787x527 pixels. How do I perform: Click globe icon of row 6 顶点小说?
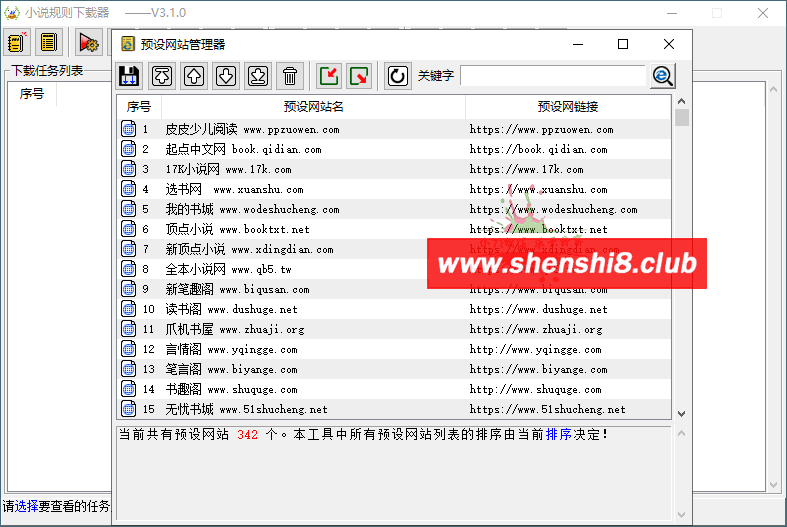tap(128, 229)
